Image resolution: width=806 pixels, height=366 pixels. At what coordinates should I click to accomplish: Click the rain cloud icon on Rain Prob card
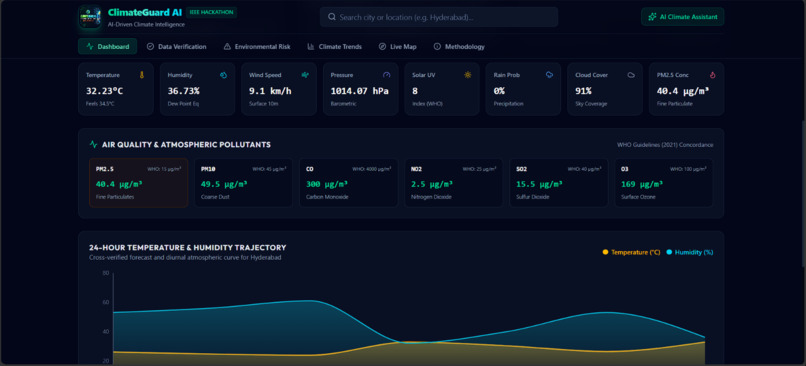[x=549, y=75]
